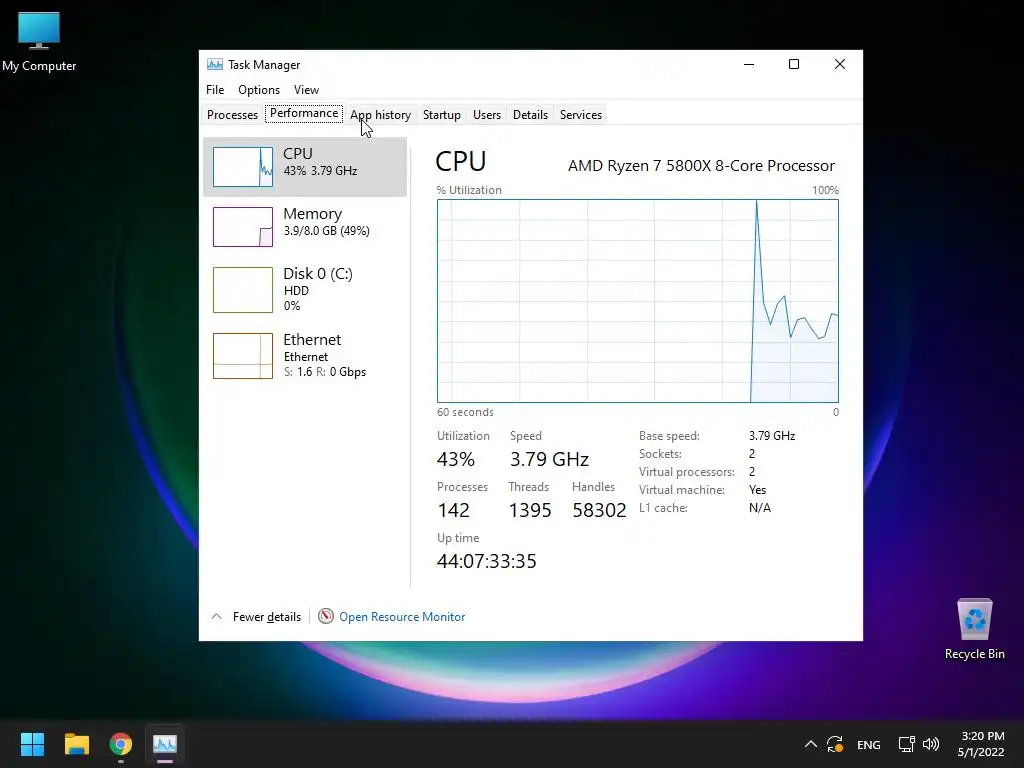The width and height of the screenshot is (1024, 768).
Task: Click the 60 seconds graph label
Action: [x=465, y=412]
